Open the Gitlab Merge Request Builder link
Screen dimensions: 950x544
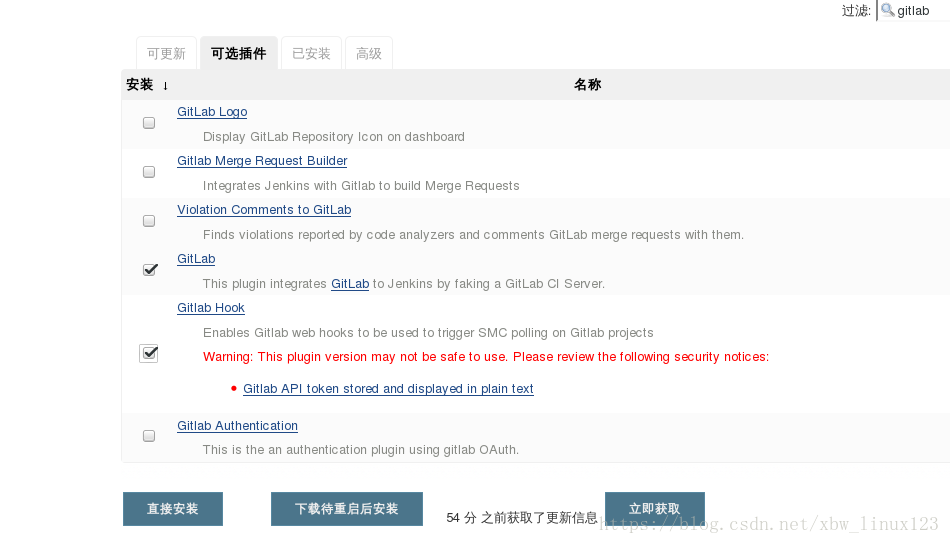tap(262, 161)
